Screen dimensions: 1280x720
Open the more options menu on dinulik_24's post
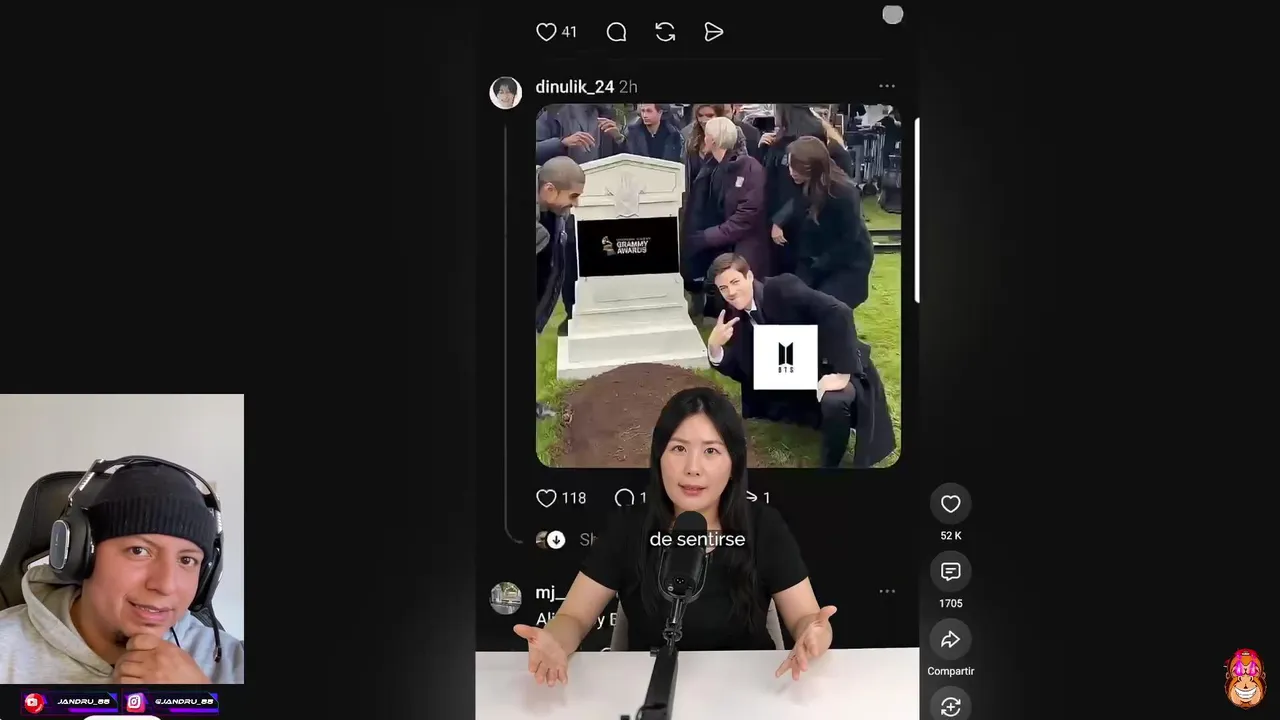coord(887,86)
